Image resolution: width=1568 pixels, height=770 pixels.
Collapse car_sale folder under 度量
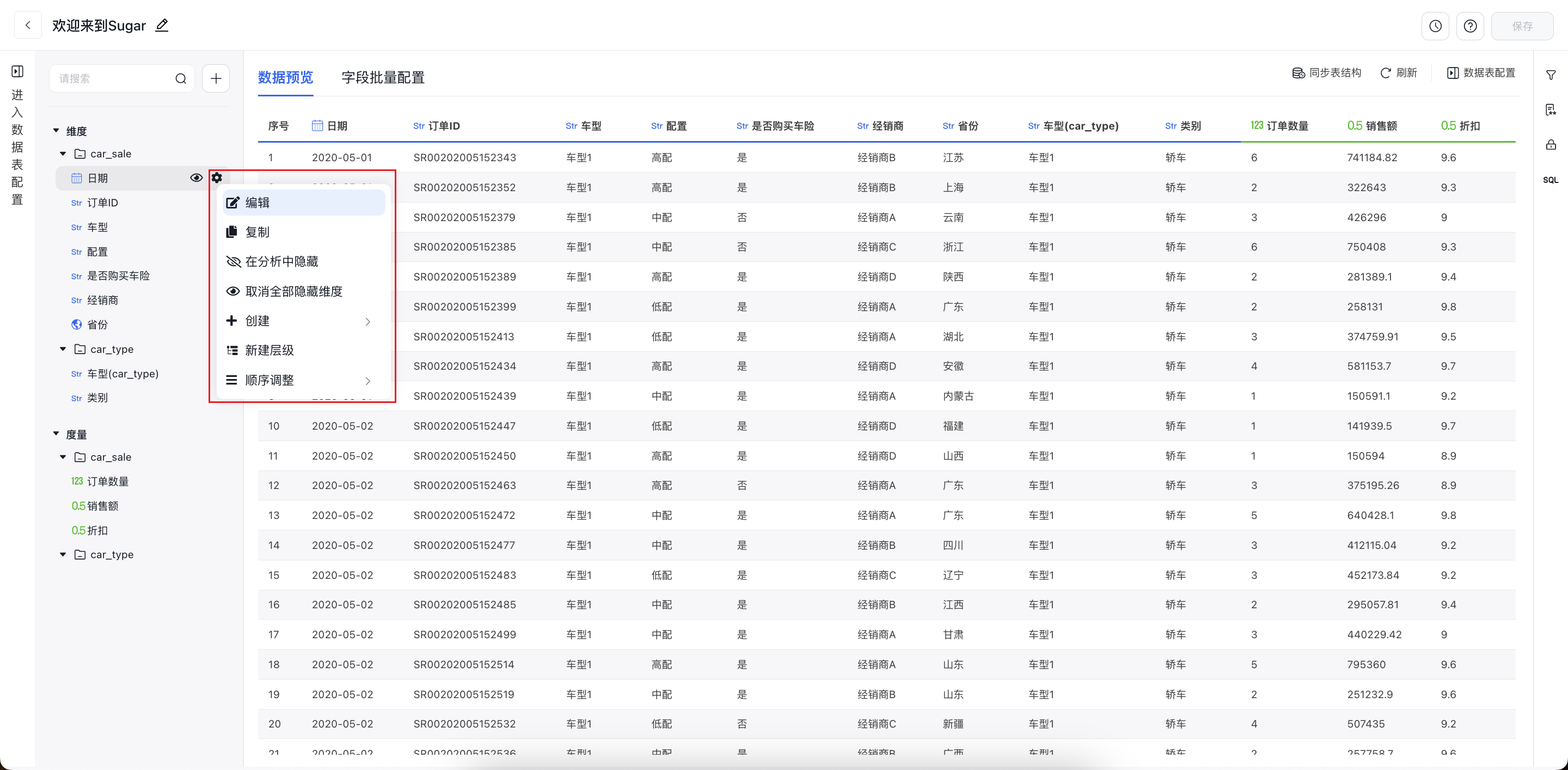63,456
